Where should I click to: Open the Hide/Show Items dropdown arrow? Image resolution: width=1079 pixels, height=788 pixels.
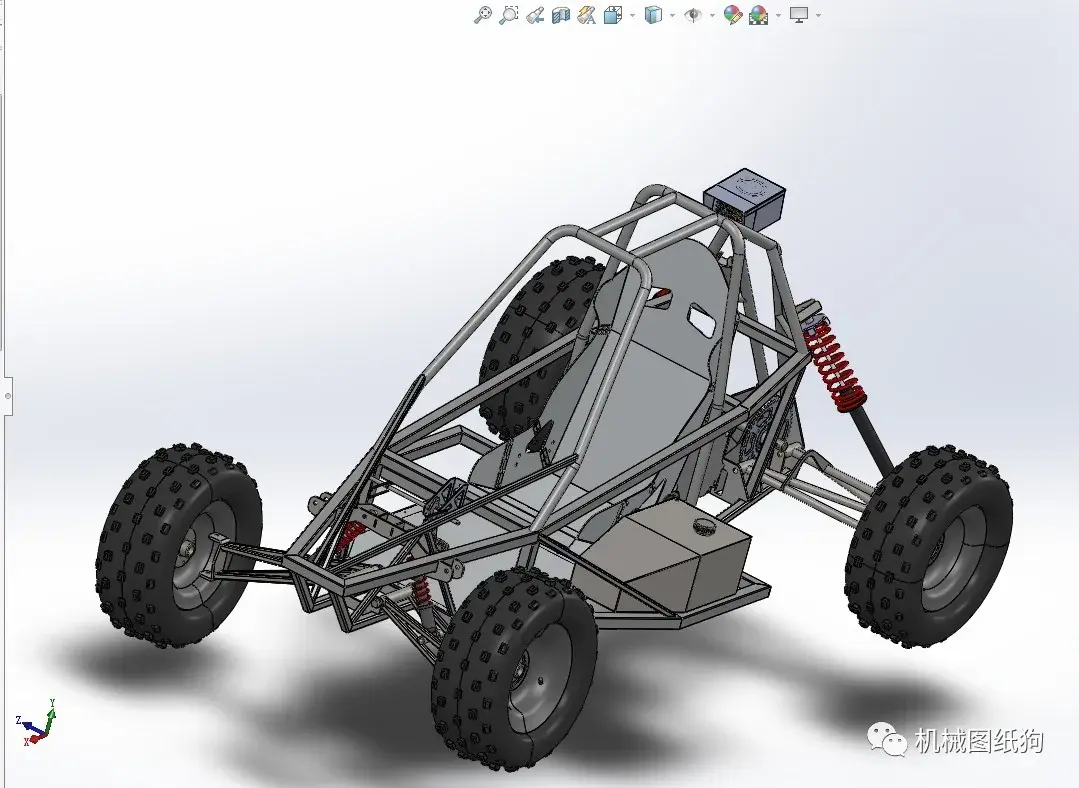[x=711, y=15]
